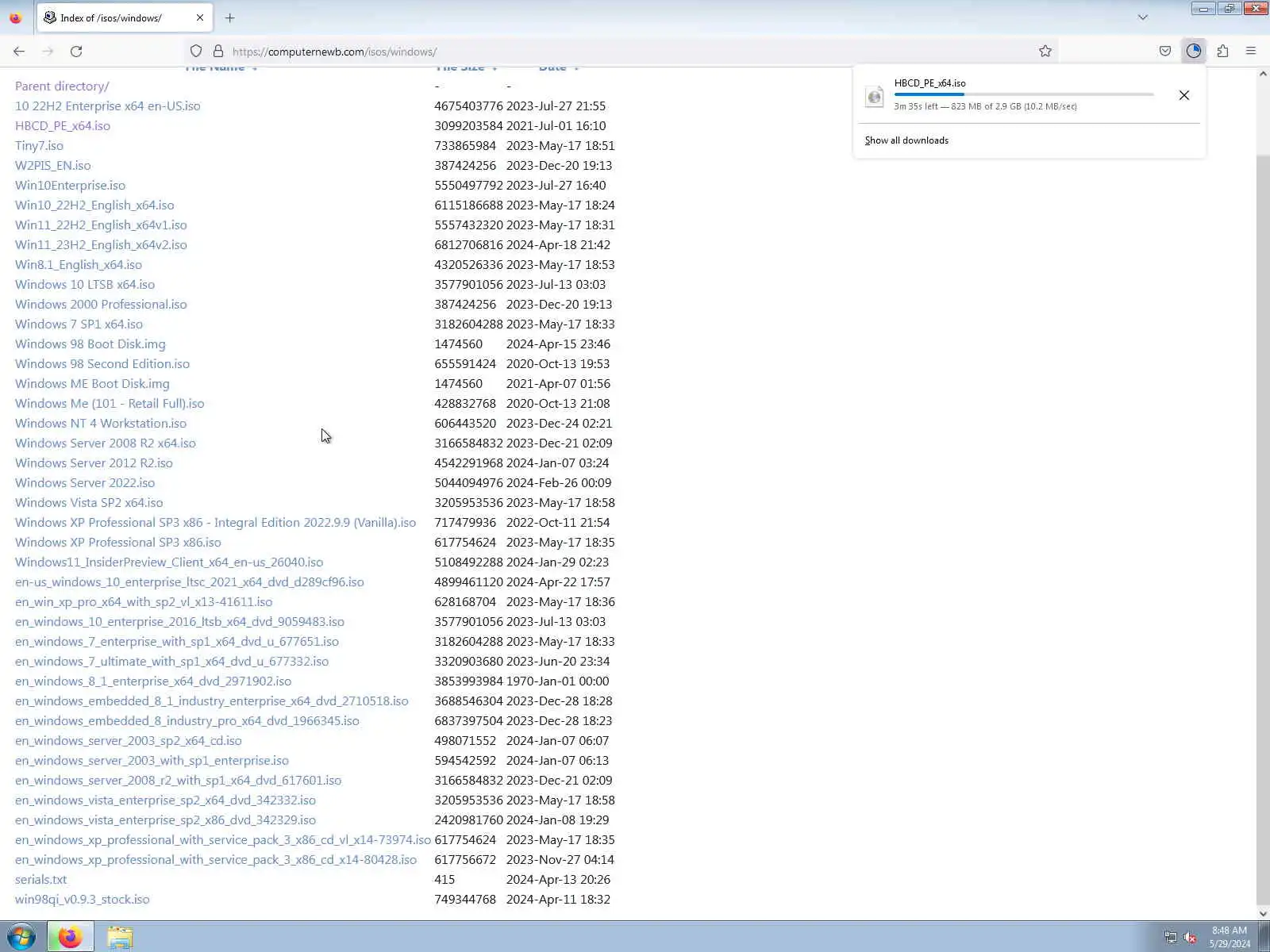Open the W2PIS_EN.iso link
The width and height of the screenshot is (1270, 952).
[53, 165]
